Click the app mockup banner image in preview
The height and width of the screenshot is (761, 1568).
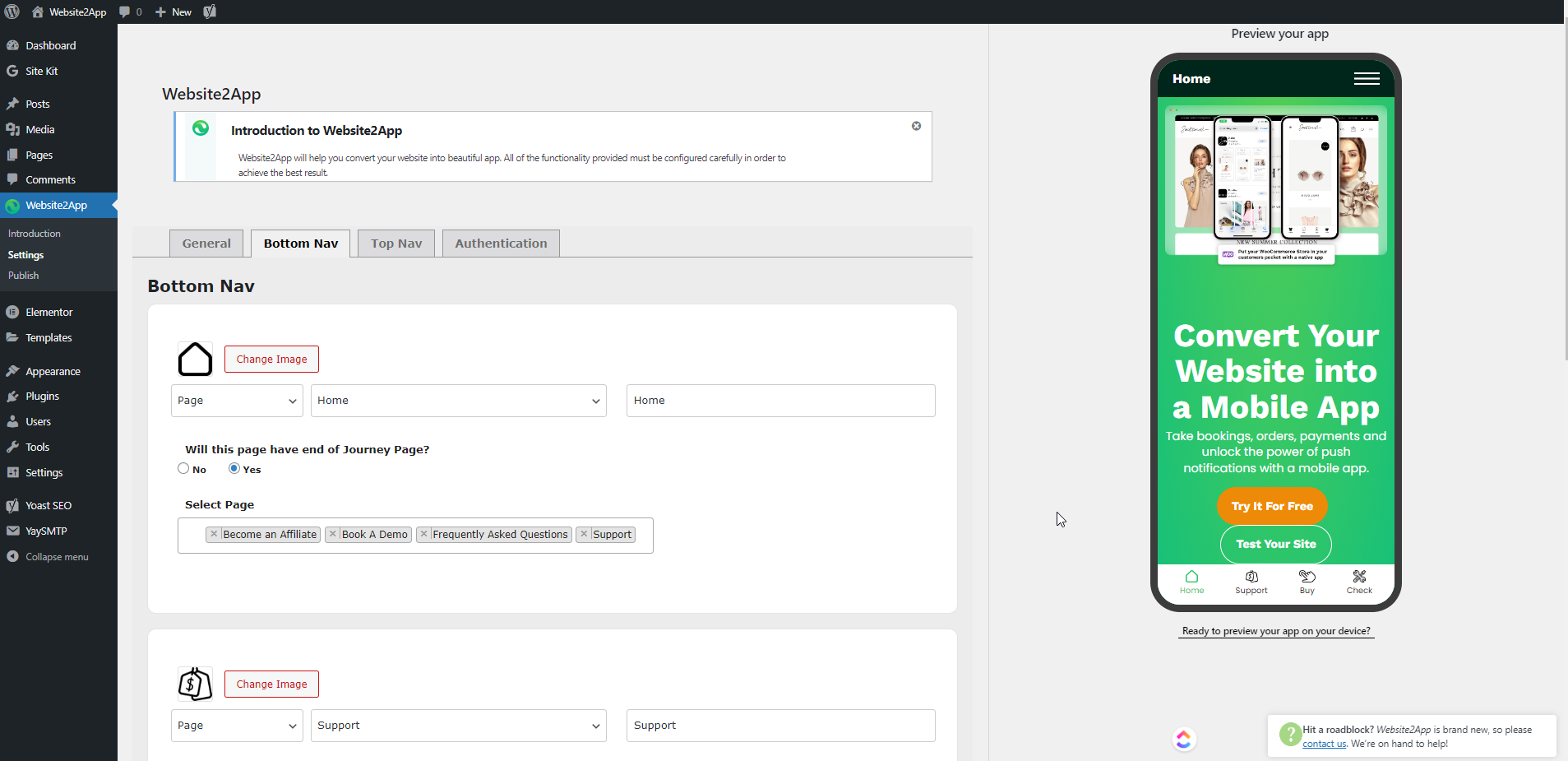pyautogui.click(x=1276, y=185)
